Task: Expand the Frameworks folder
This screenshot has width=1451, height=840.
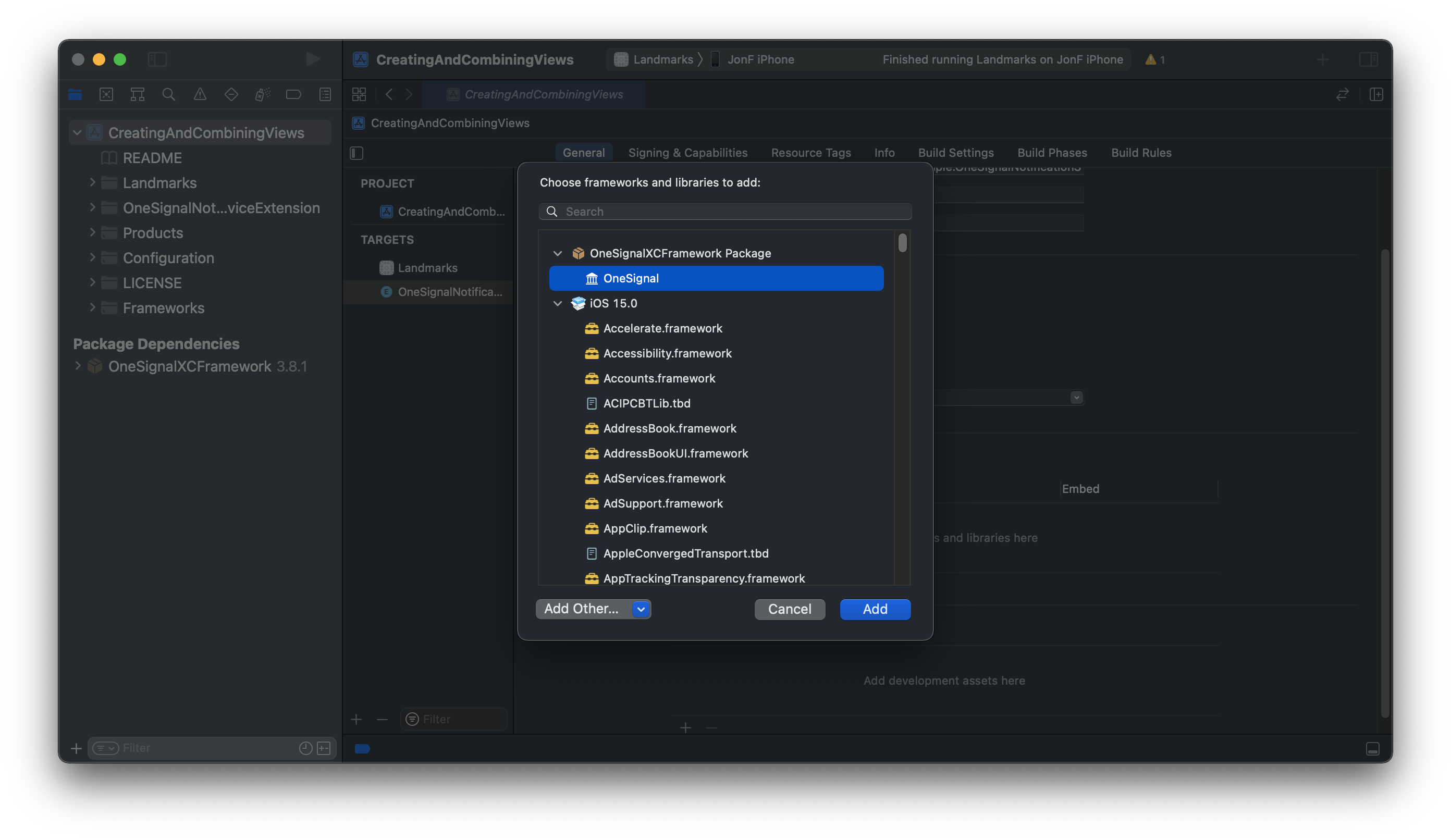Action: [x=92, y=307]
